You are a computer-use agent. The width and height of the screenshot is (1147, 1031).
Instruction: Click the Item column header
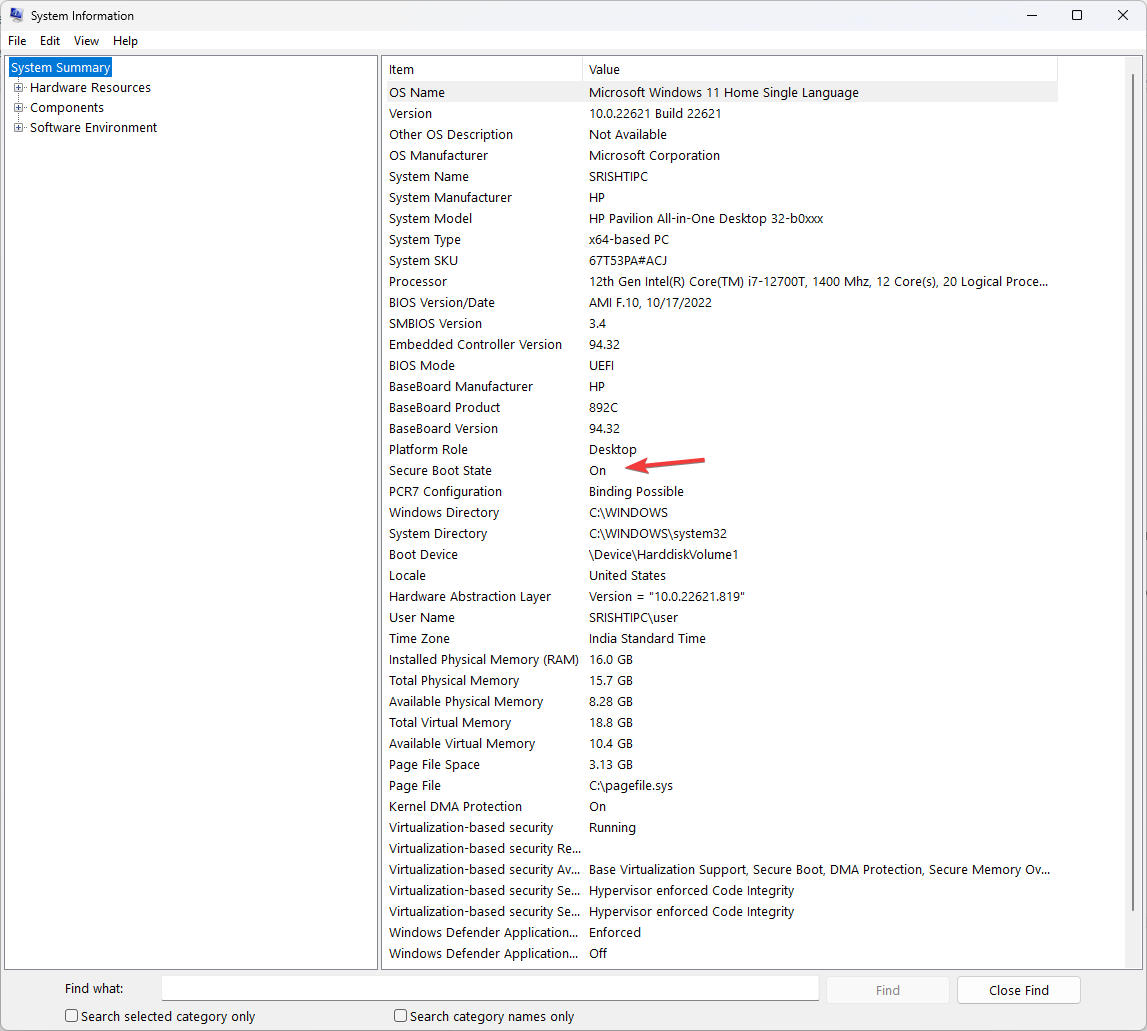[483, 70]
